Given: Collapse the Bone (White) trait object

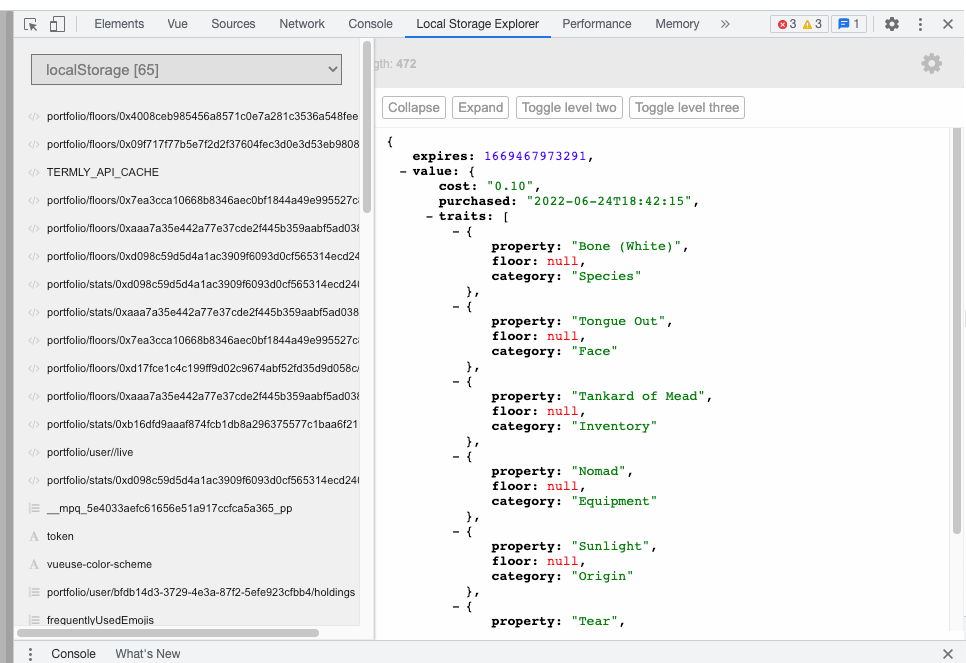Looking at the screenshot, I should pyautogui.click(x=456, y=232).
